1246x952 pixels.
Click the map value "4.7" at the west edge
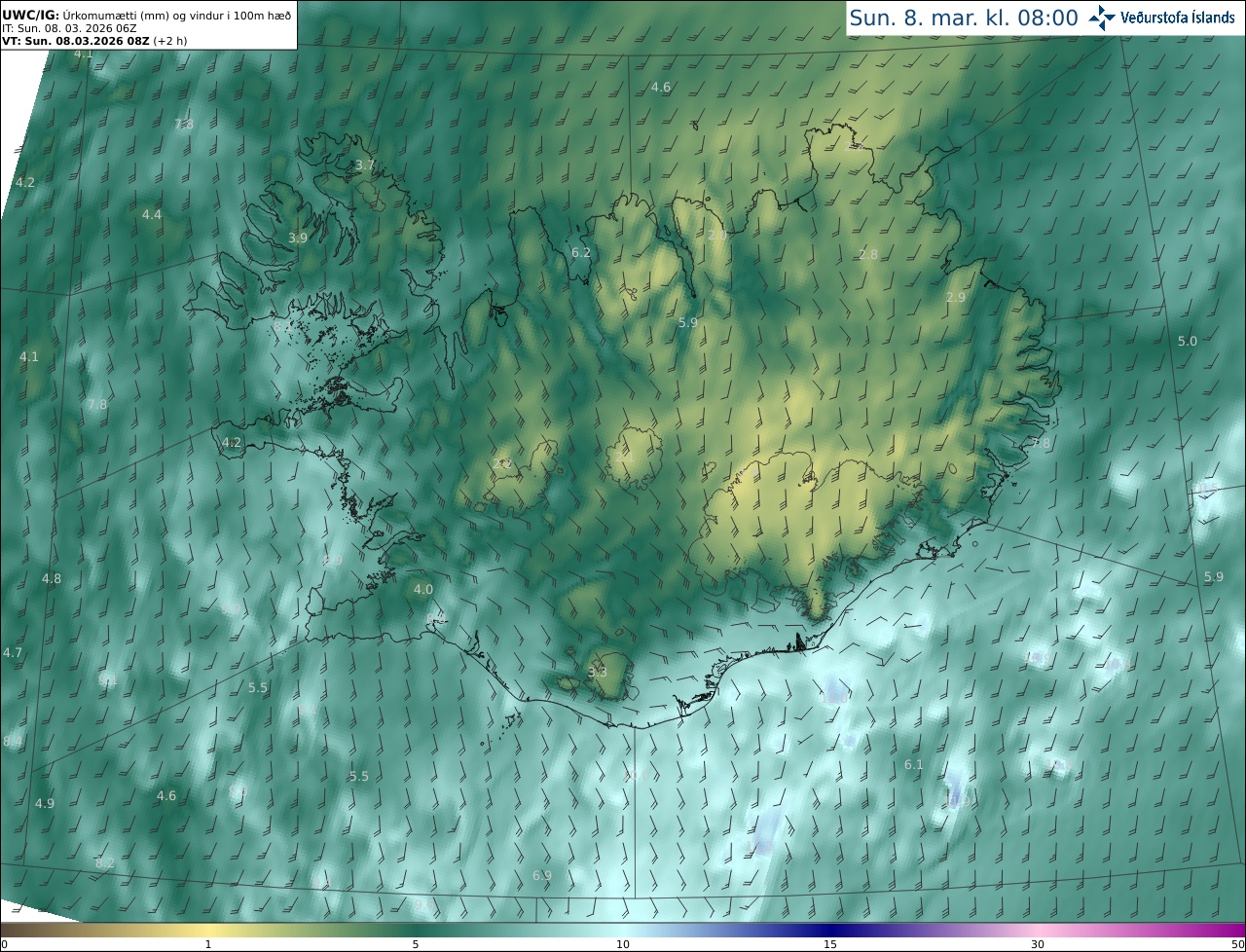coord(13,652)
